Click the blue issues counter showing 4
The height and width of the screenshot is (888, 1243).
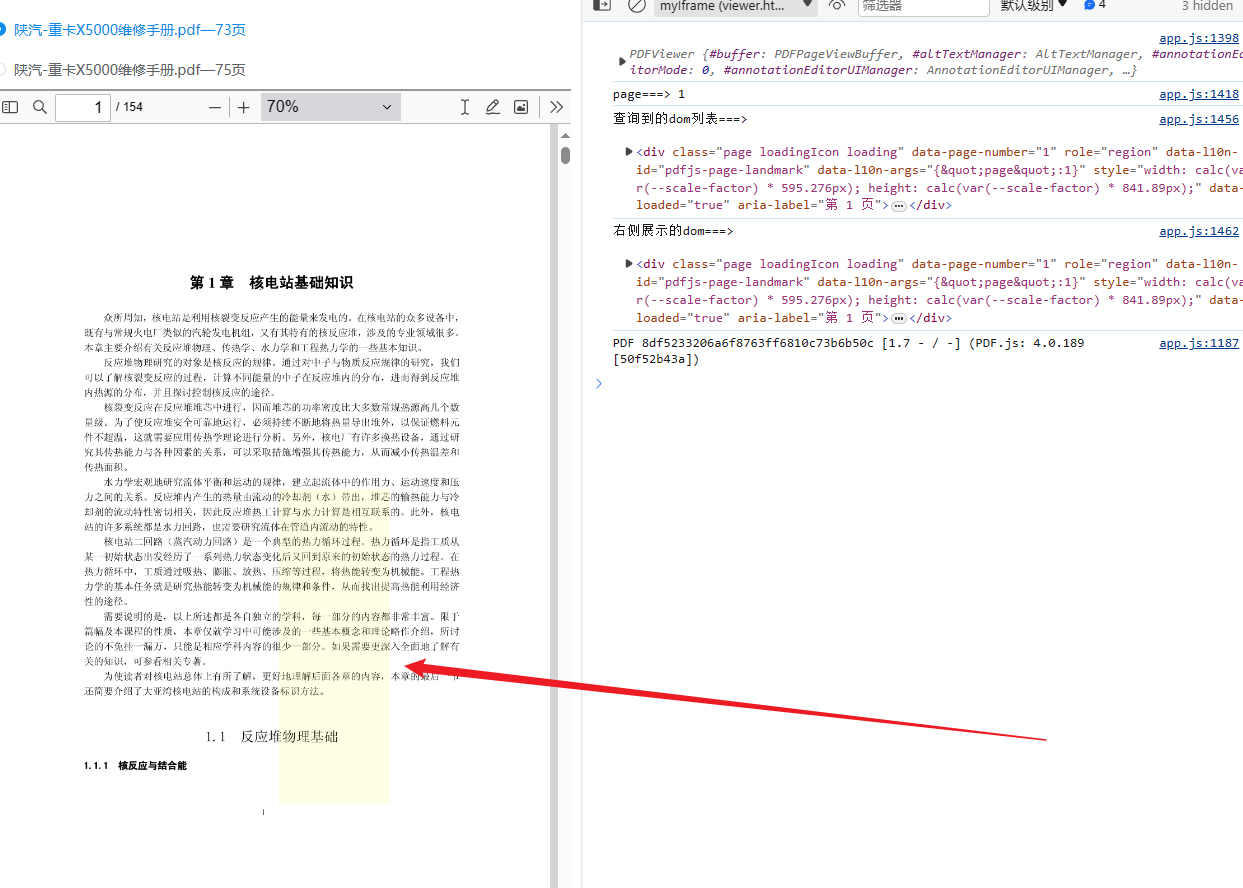click(x=1095, y=5)
